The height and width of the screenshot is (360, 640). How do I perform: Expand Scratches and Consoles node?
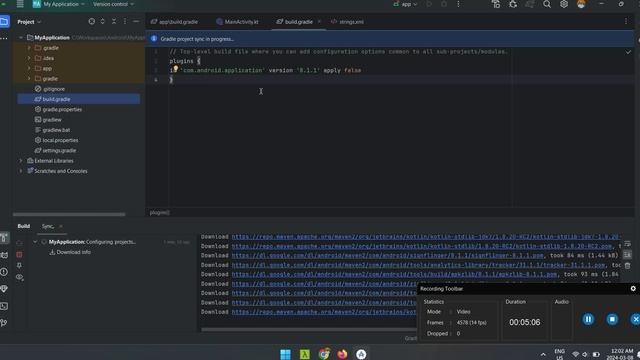[21, 171]
